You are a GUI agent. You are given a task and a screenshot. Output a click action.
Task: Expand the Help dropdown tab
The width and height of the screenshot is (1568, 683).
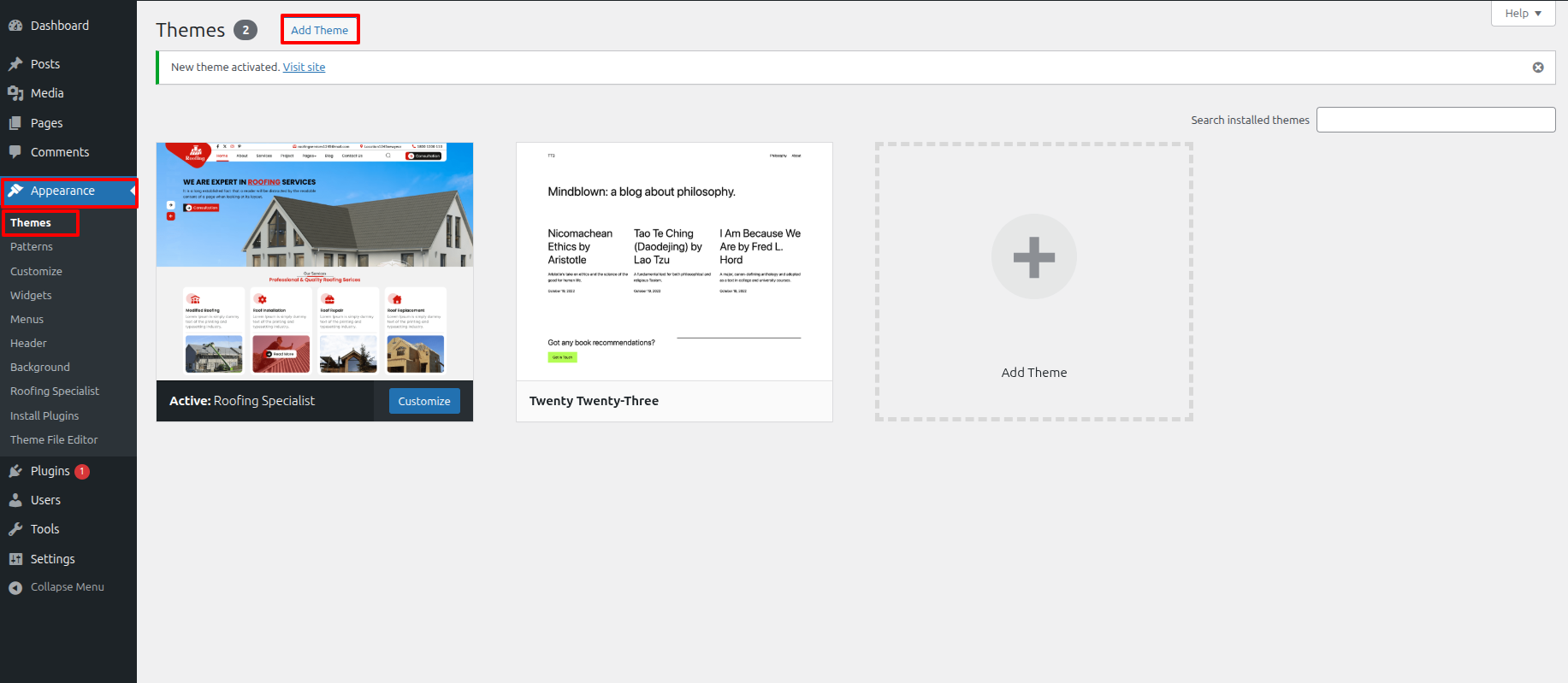[1523, 13]
